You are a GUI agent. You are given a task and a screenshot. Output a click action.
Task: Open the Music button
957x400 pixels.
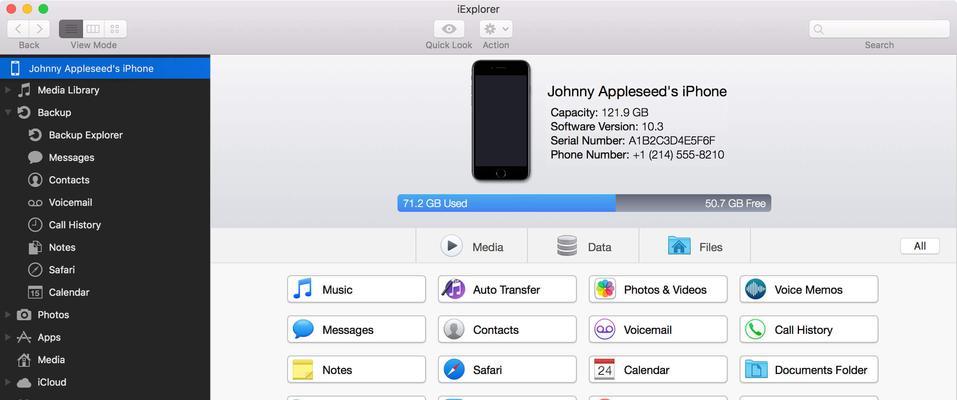(x=356, y=289)
